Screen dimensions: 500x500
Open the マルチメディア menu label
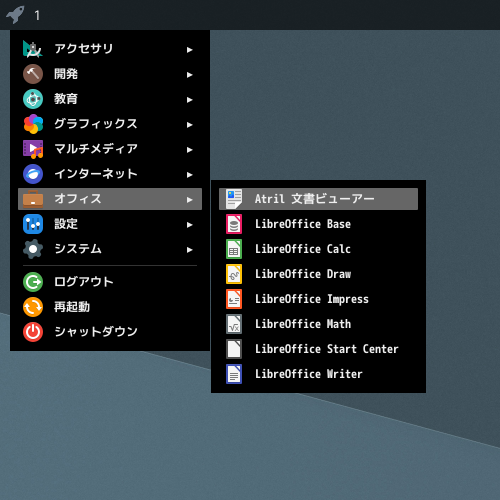(96, 149)
